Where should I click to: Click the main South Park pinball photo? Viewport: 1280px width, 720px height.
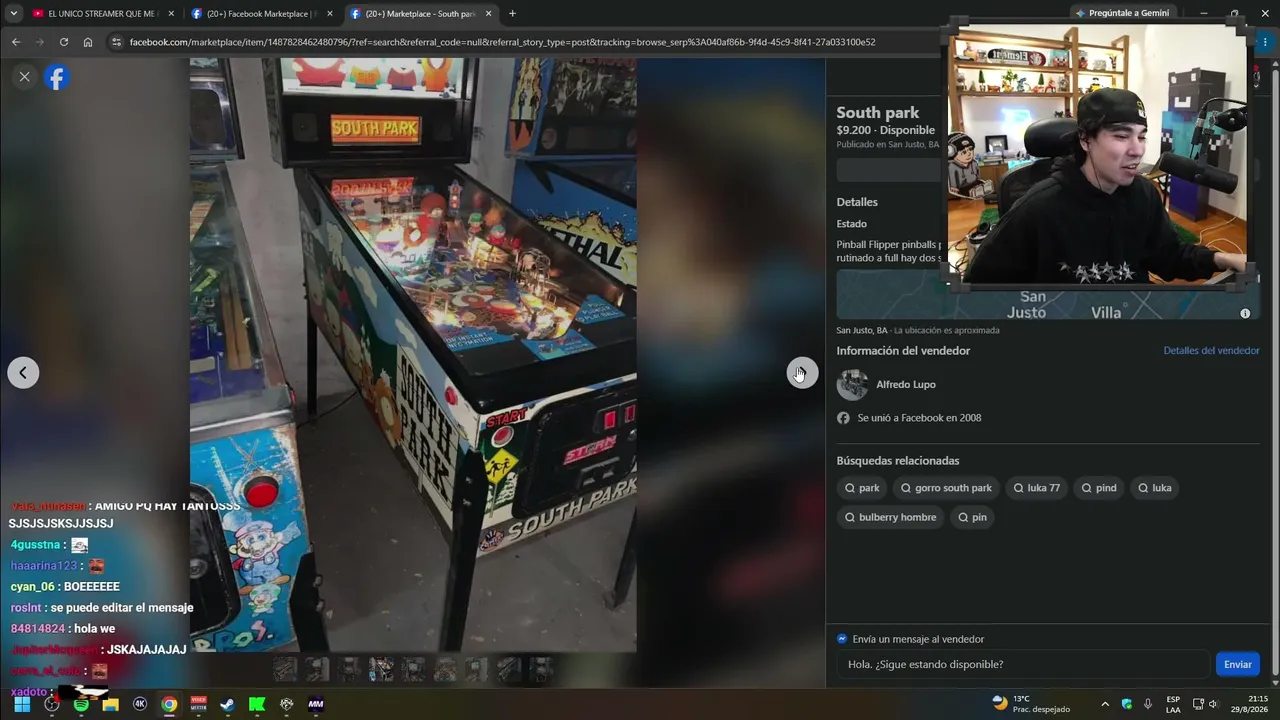click(413, 355)
